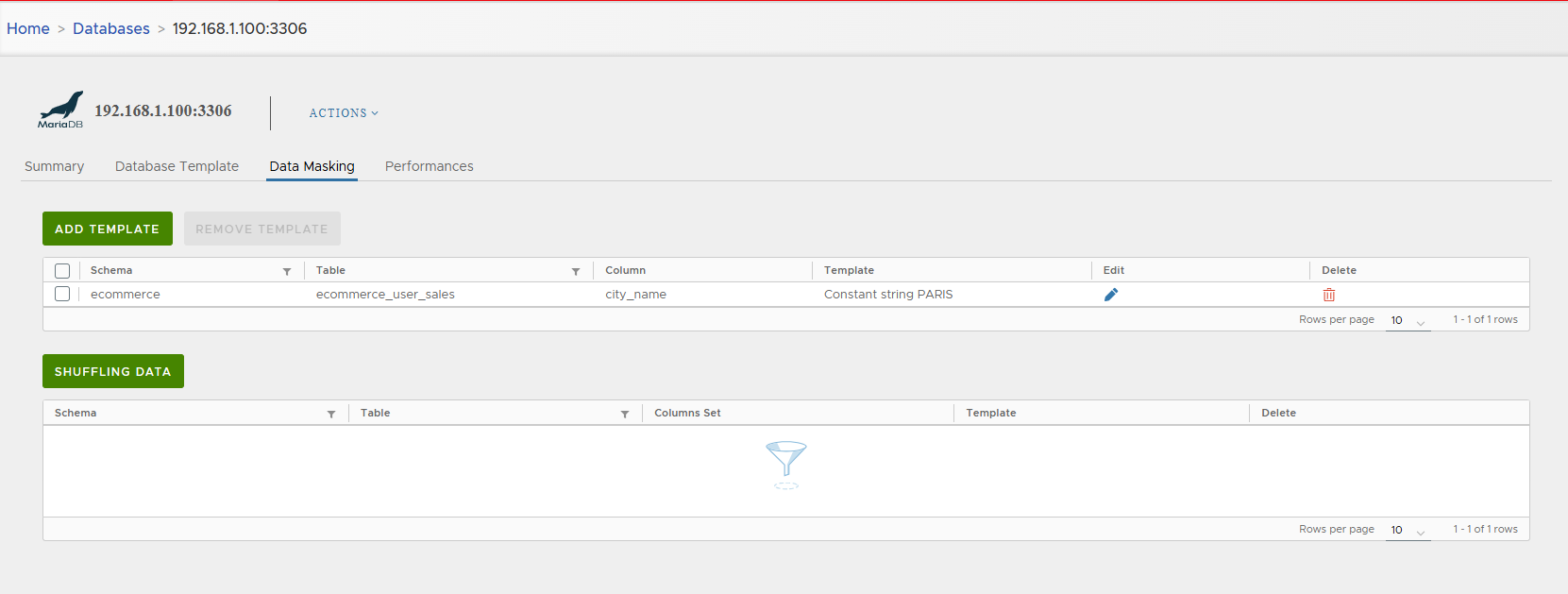Click the red trash delete icon
The image size is (1568, 594).
click(x=1329, y=295)
